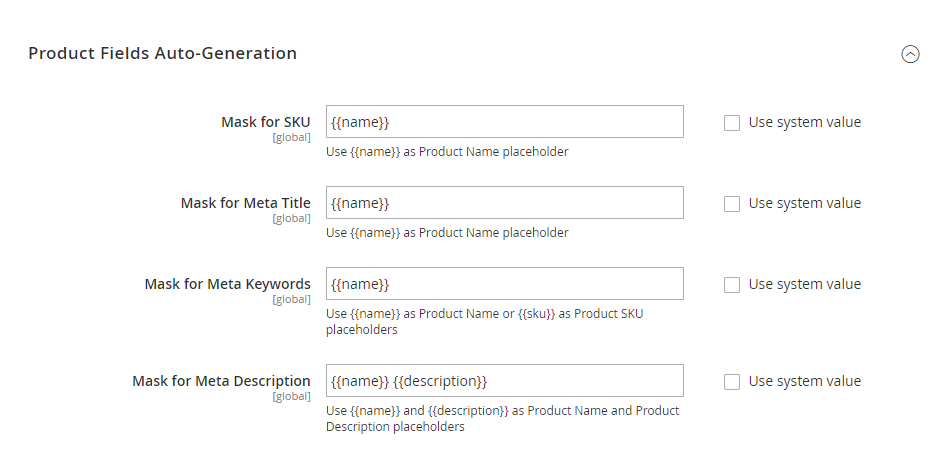Check Use system value box for Meta Keywords
Viewport: 939px width, 455px height.
732,285
